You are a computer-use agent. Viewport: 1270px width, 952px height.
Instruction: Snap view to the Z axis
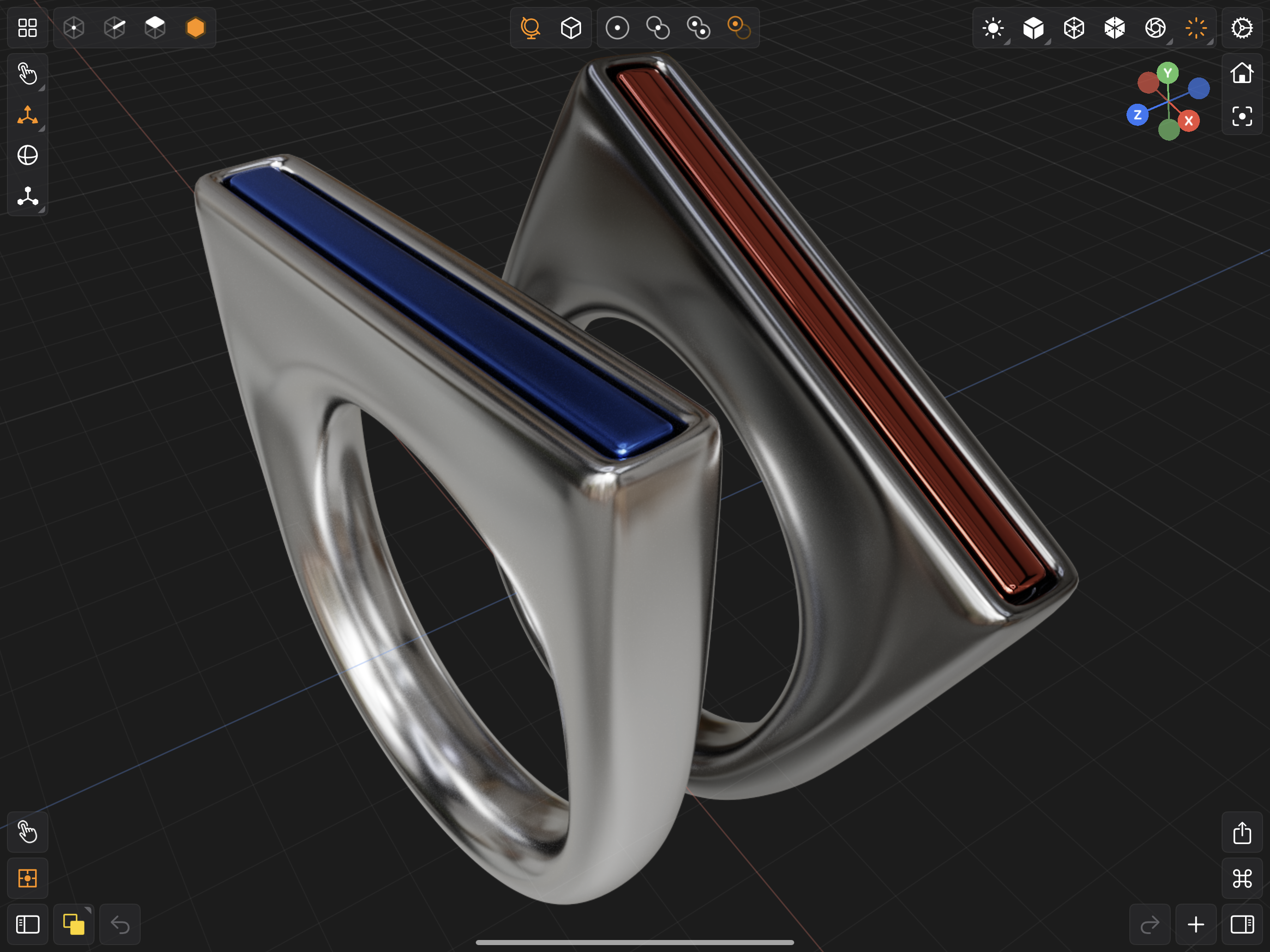(x=1138, y=115)
